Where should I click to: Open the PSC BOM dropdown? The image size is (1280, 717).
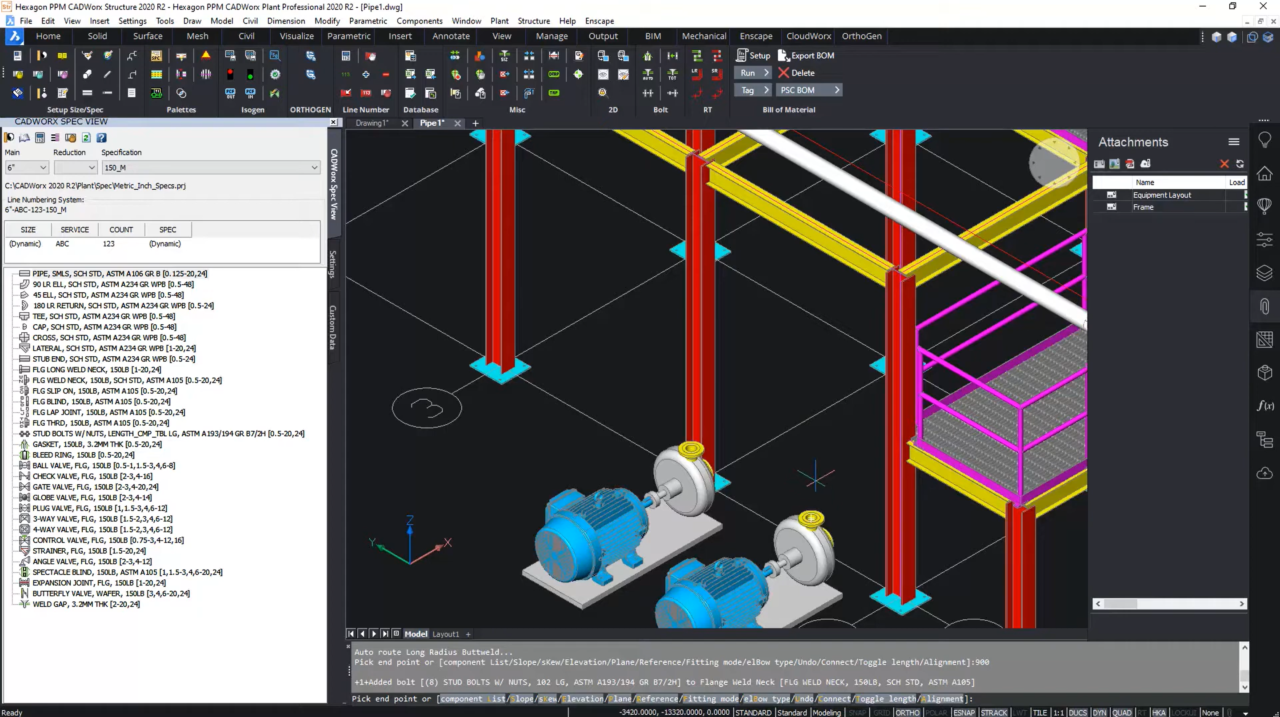809,90
